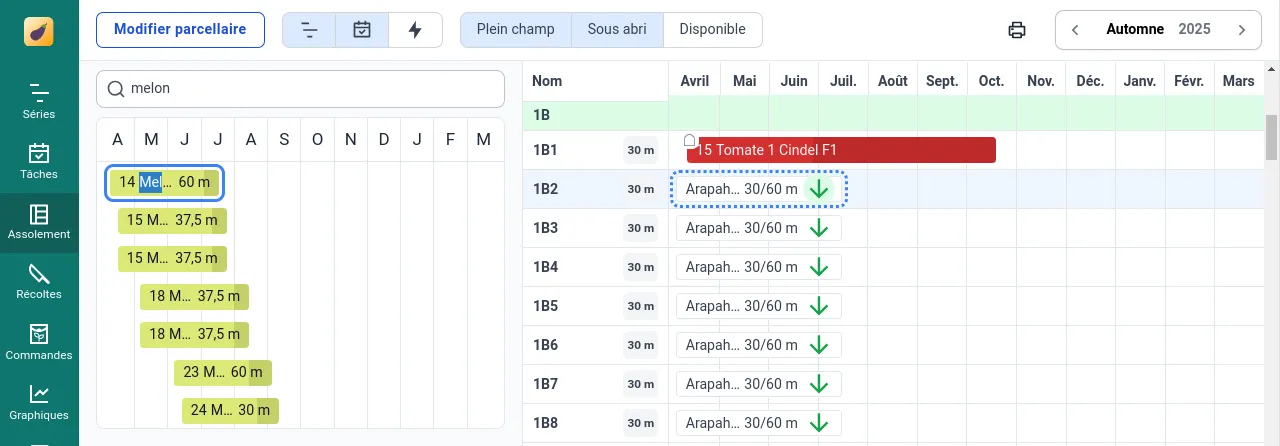Click the print icon in the toolbar
This screenshot has height=446, width=1280.
pyautogui.click(x=1017, y=30)
